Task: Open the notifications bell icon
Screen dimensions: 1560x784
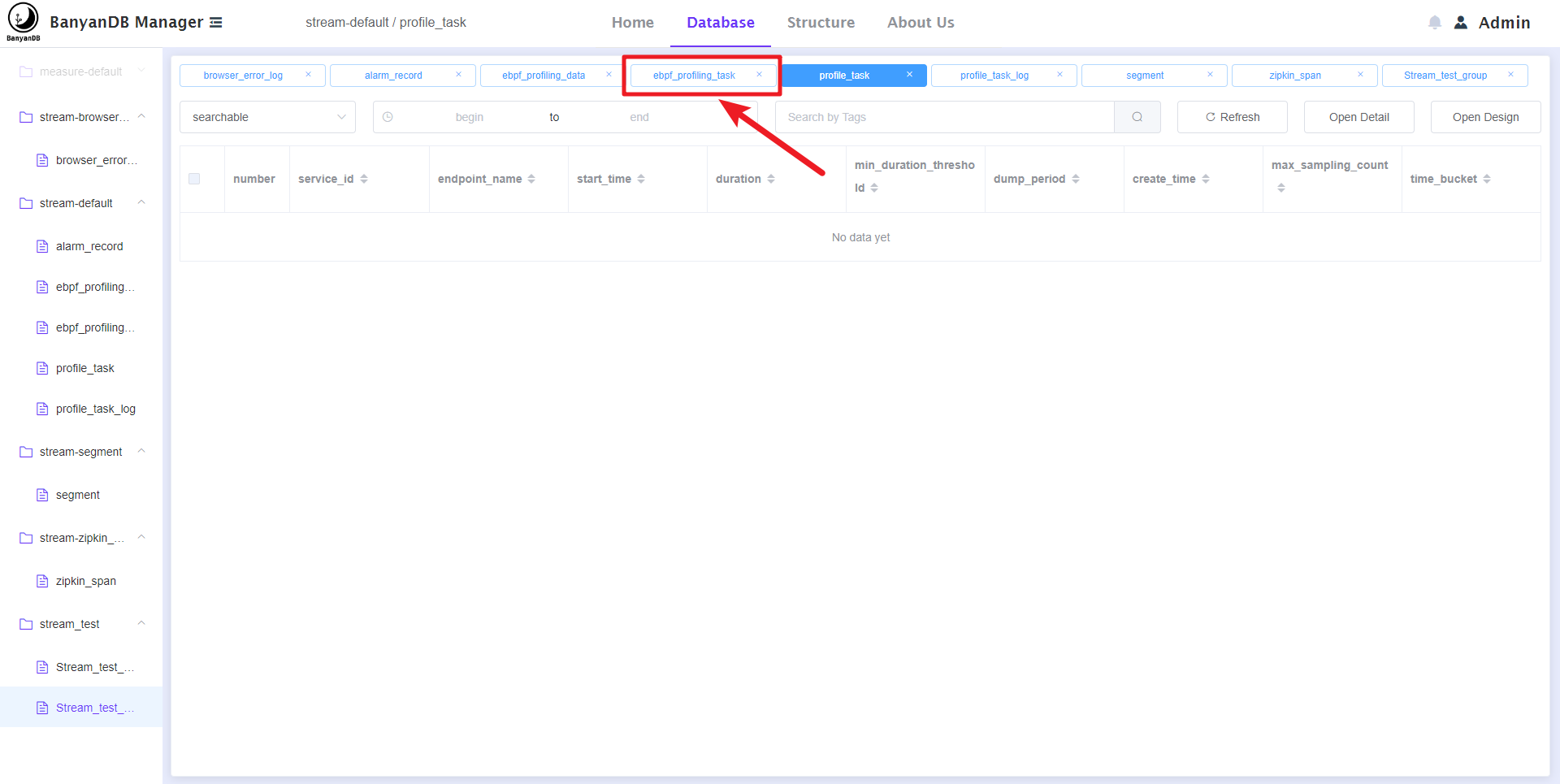Action: [1435, 23]
